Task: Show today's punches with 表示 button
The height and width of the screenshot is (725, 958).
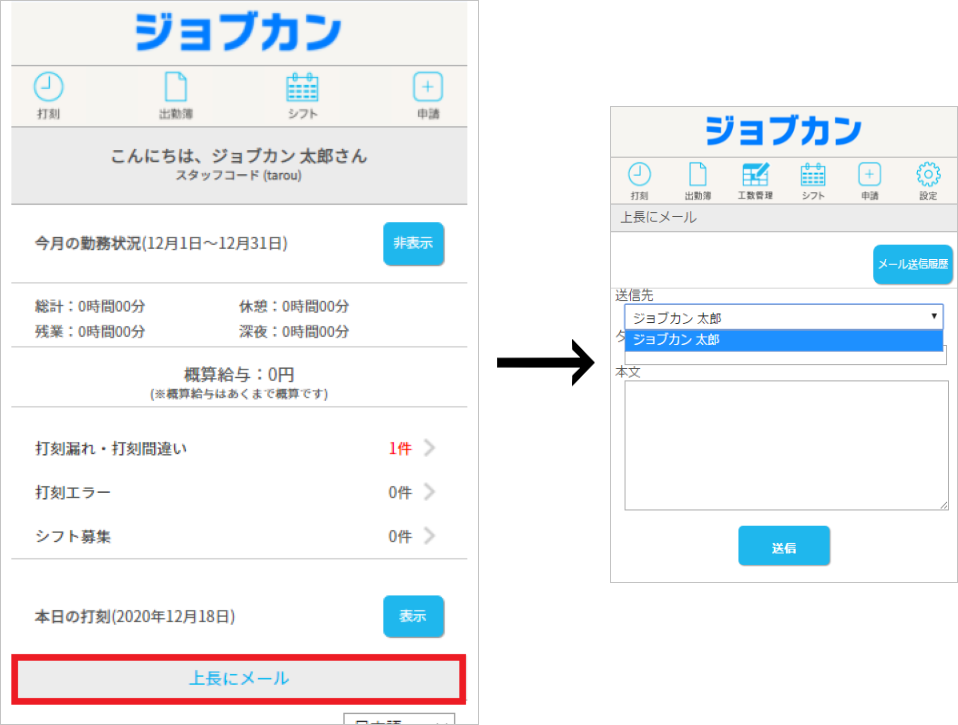Action: point(414,616)
